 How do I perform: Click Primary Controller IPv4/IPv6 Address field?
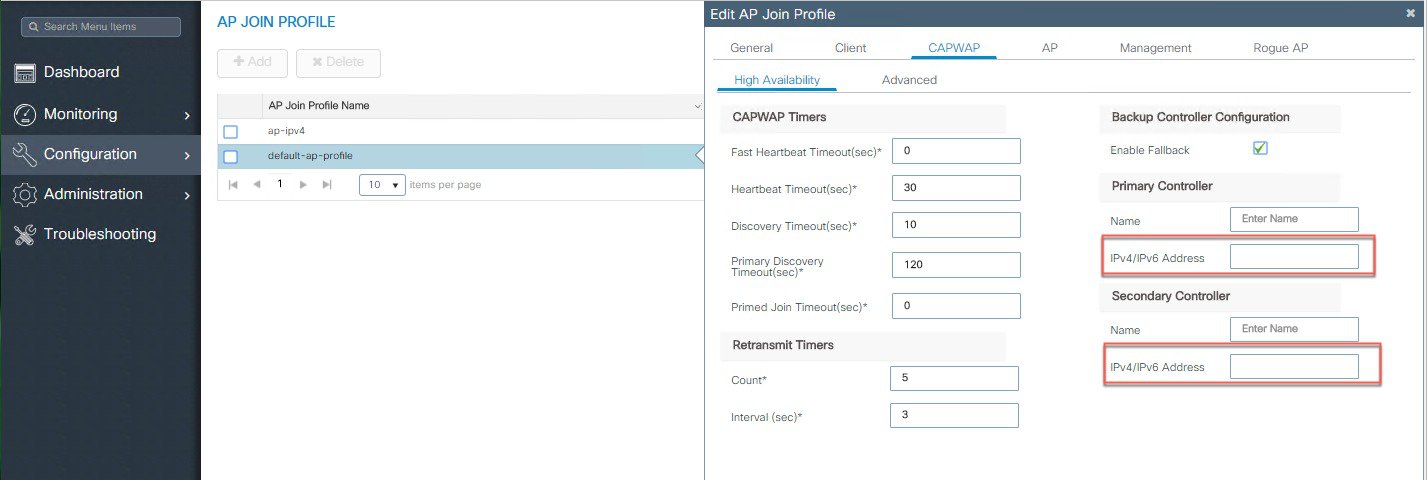1294,257
